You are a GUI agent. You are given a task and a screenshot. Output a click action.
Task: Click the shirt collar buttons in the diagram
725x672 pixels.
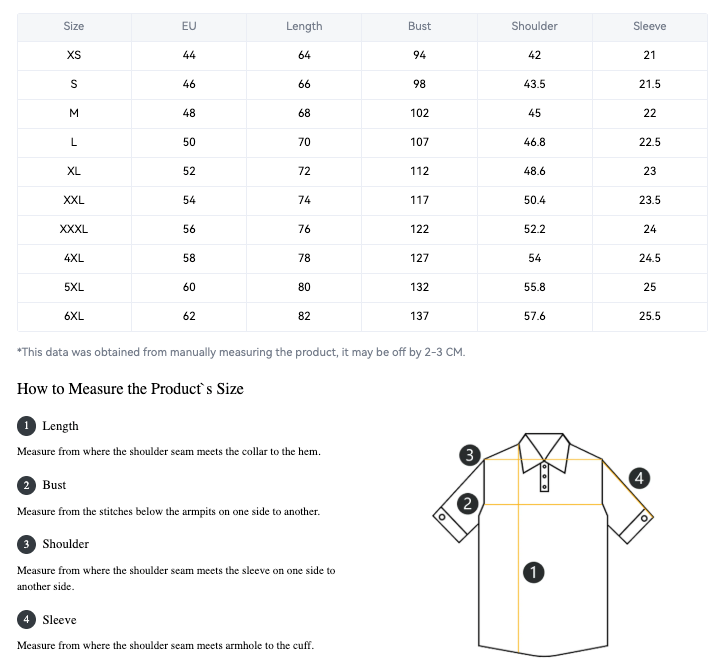click(x=544, y=476)
